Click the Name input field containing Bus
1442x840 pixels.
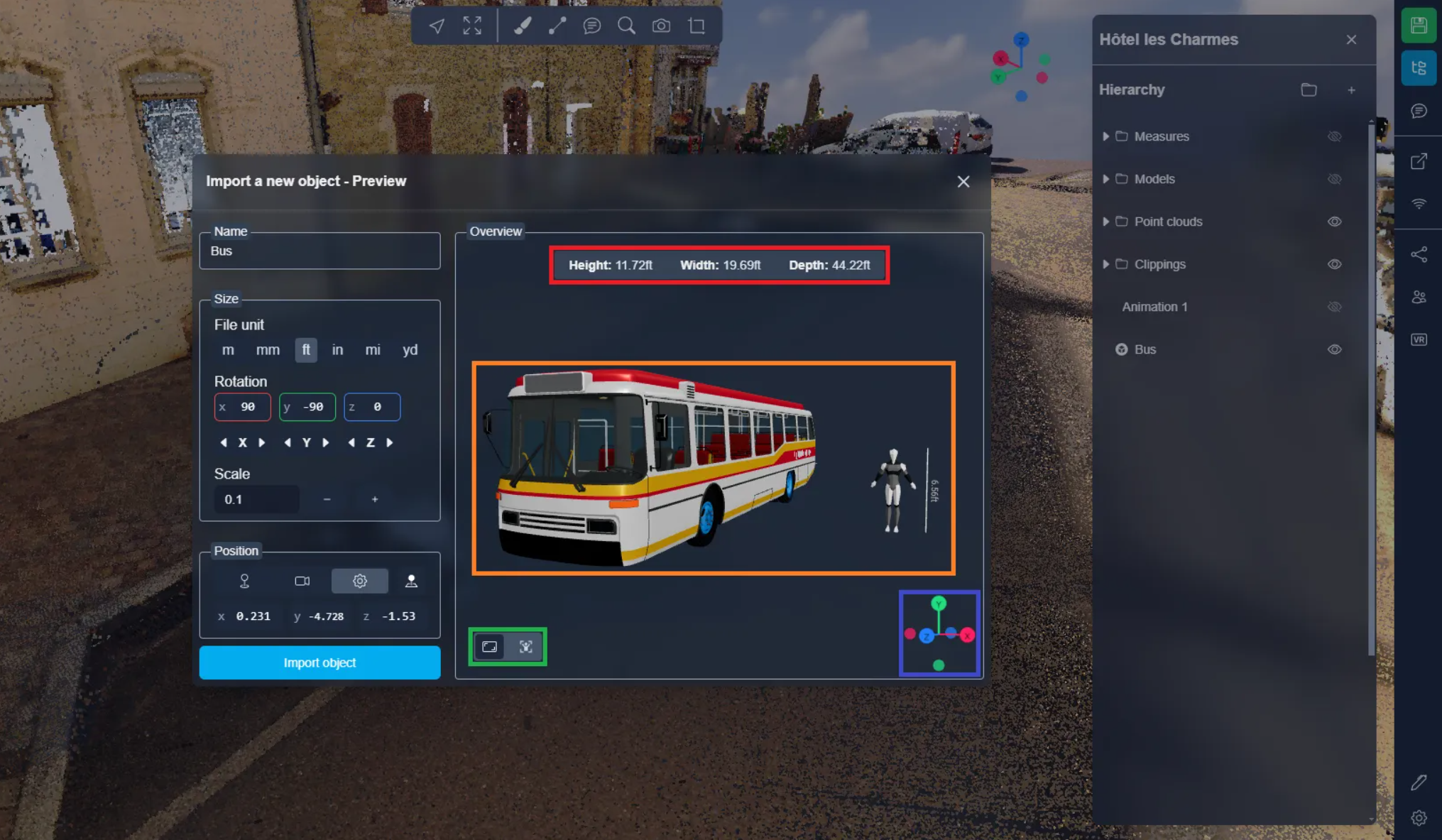[x=319, y=251]
